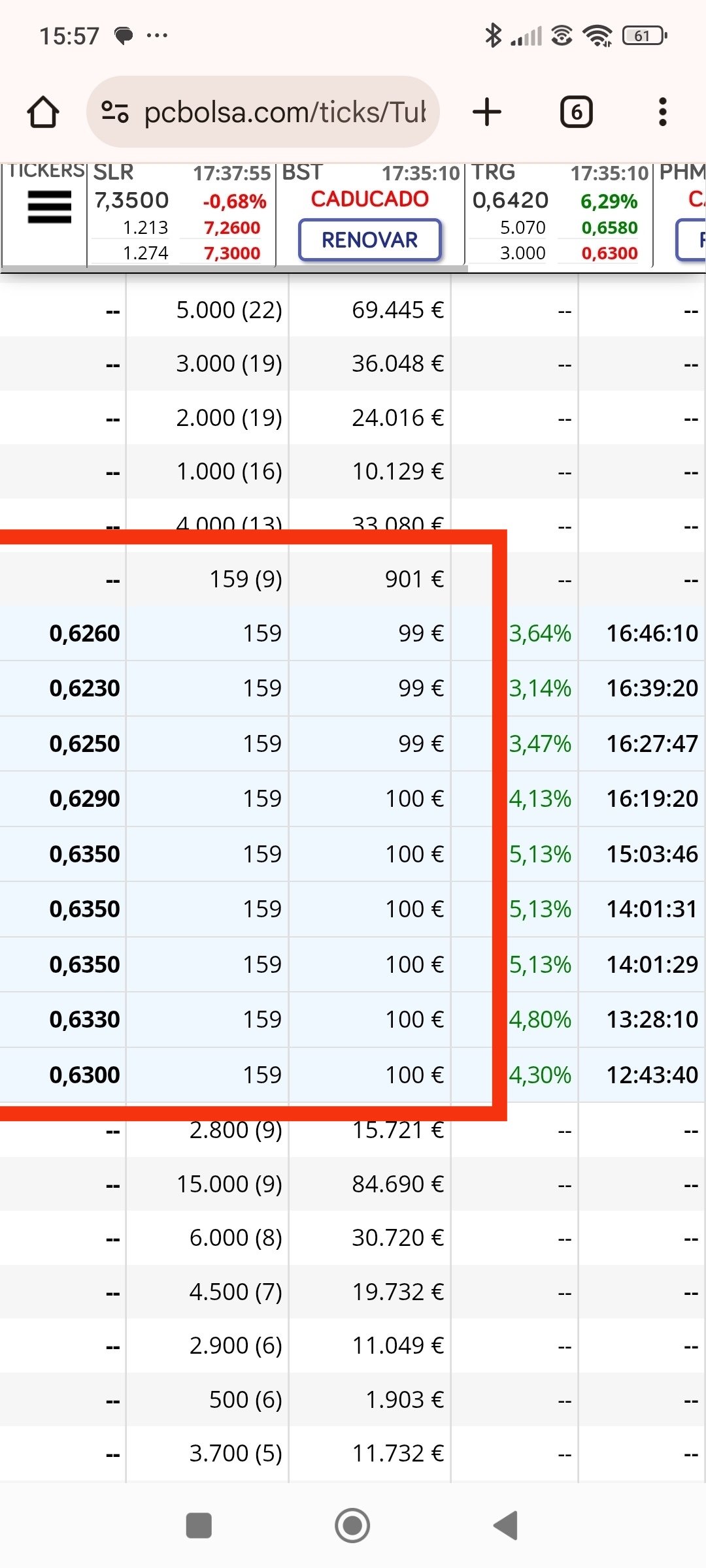Screen dimensions: 706x1568
Task: Click CADUCADO label under BST
Action: tap(370, 199)
